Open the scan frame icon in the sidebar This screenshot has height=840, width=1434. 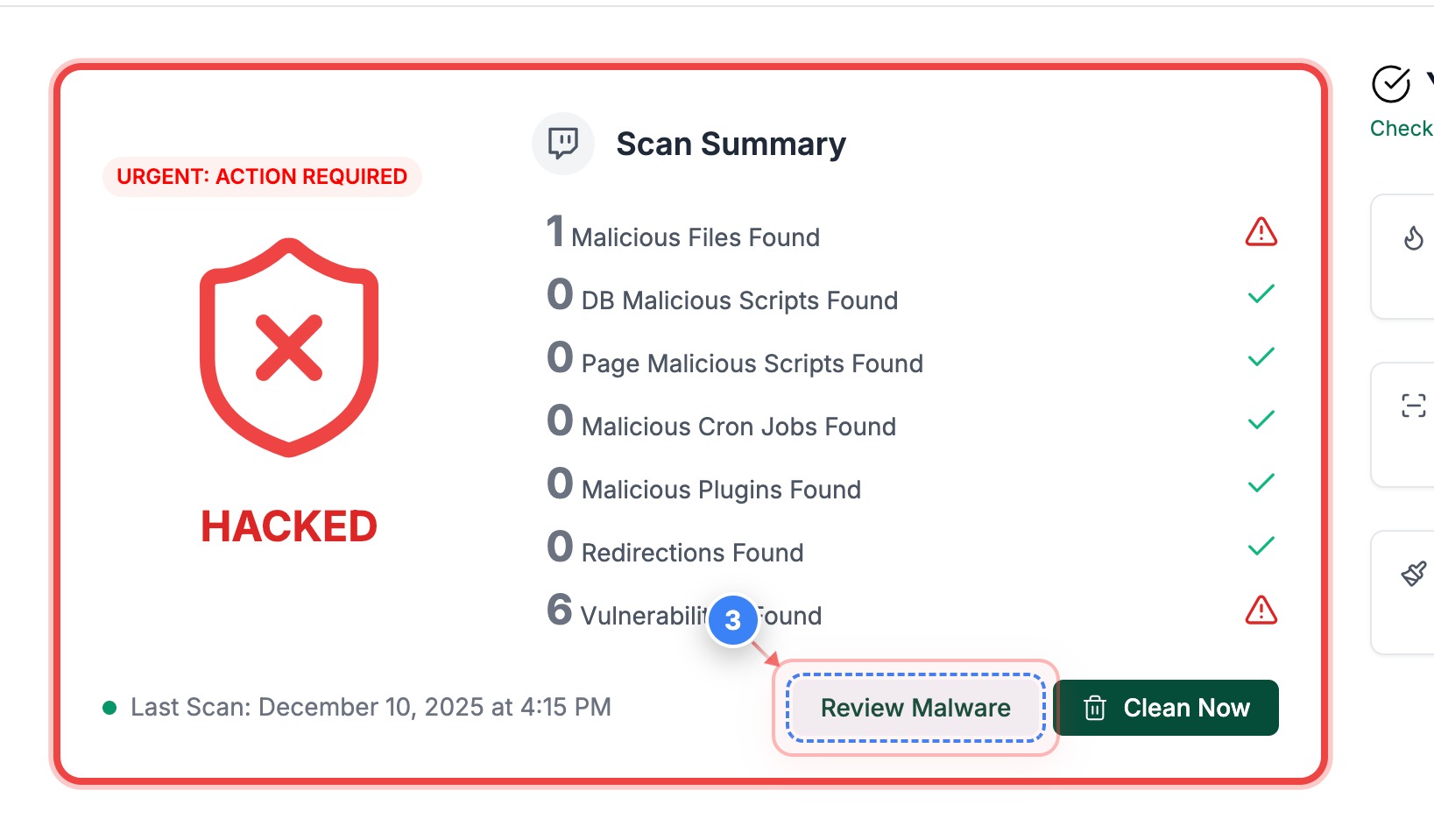click(x=1414, y=405)
